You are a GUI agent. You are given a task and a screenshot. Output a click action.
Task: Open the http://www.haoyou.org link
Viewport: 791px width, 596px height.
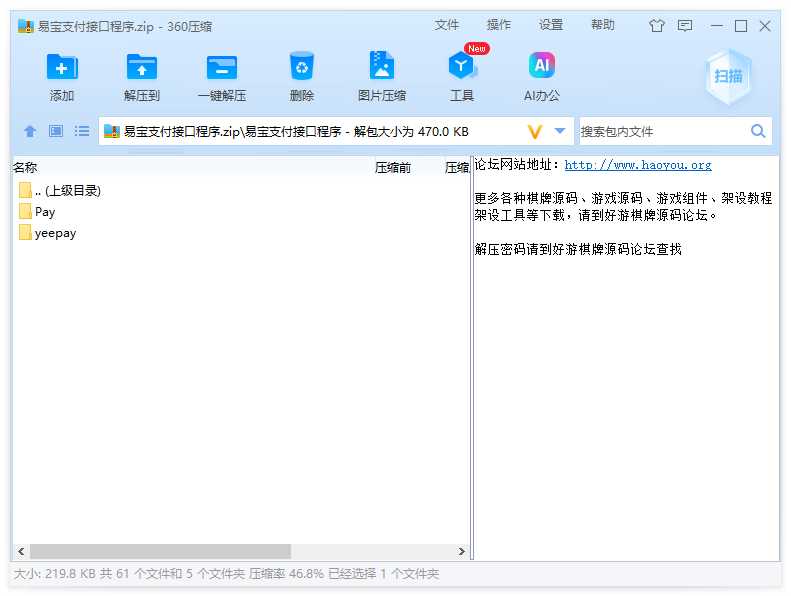638,165
